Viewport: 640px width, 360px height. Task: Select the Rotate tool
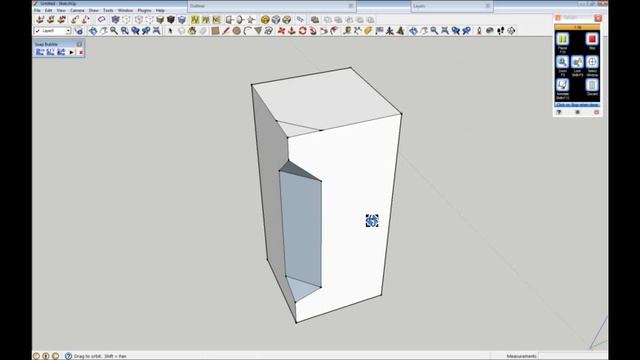302,31
